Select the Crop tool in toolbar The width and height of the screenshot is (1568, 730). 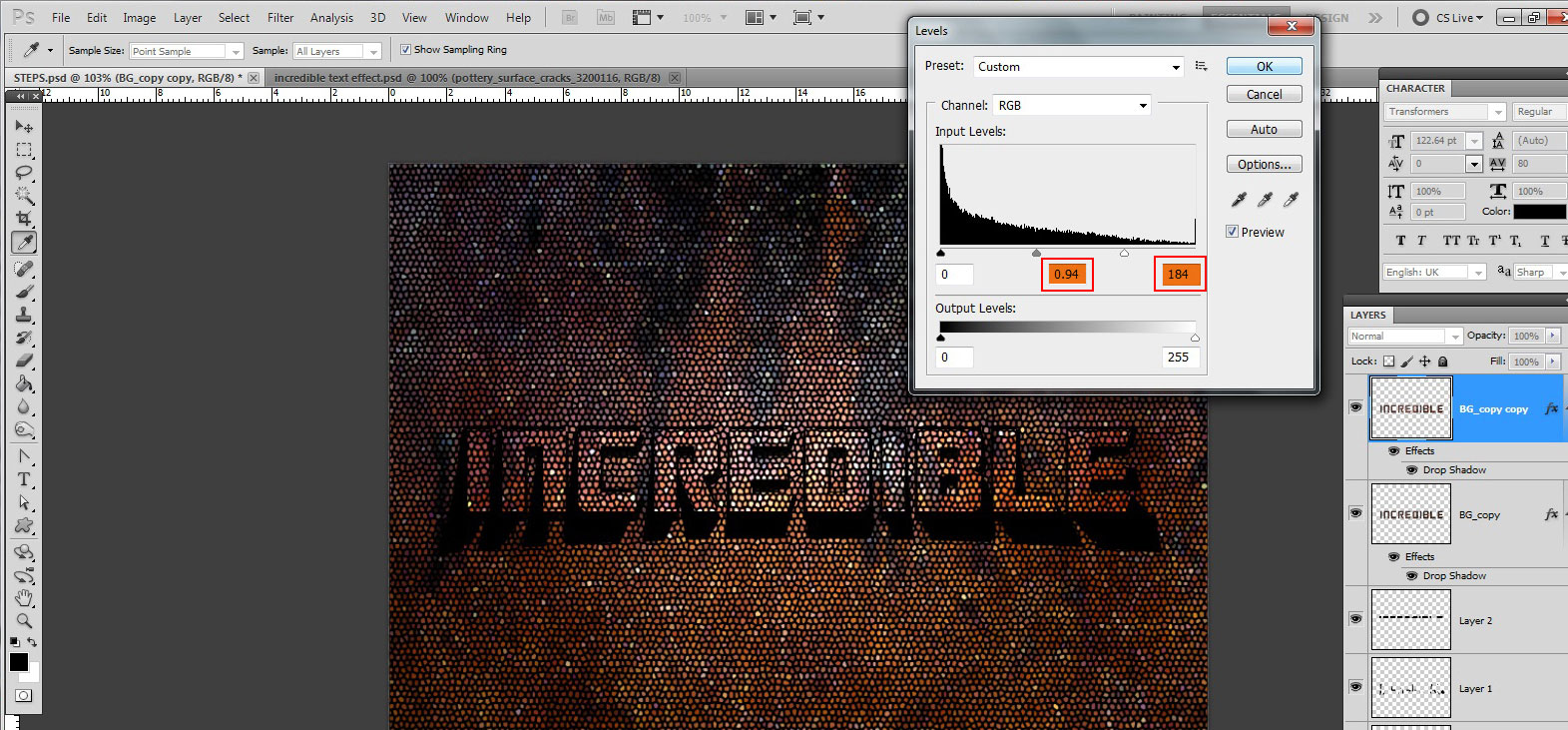pyautogui.click(x=24, y=219)
